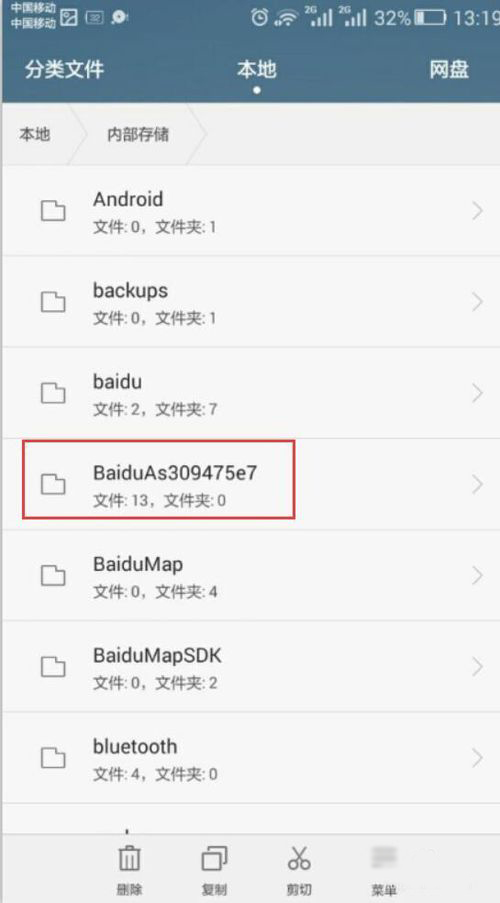Tap the bluetooth folder icon

point(53,758)
